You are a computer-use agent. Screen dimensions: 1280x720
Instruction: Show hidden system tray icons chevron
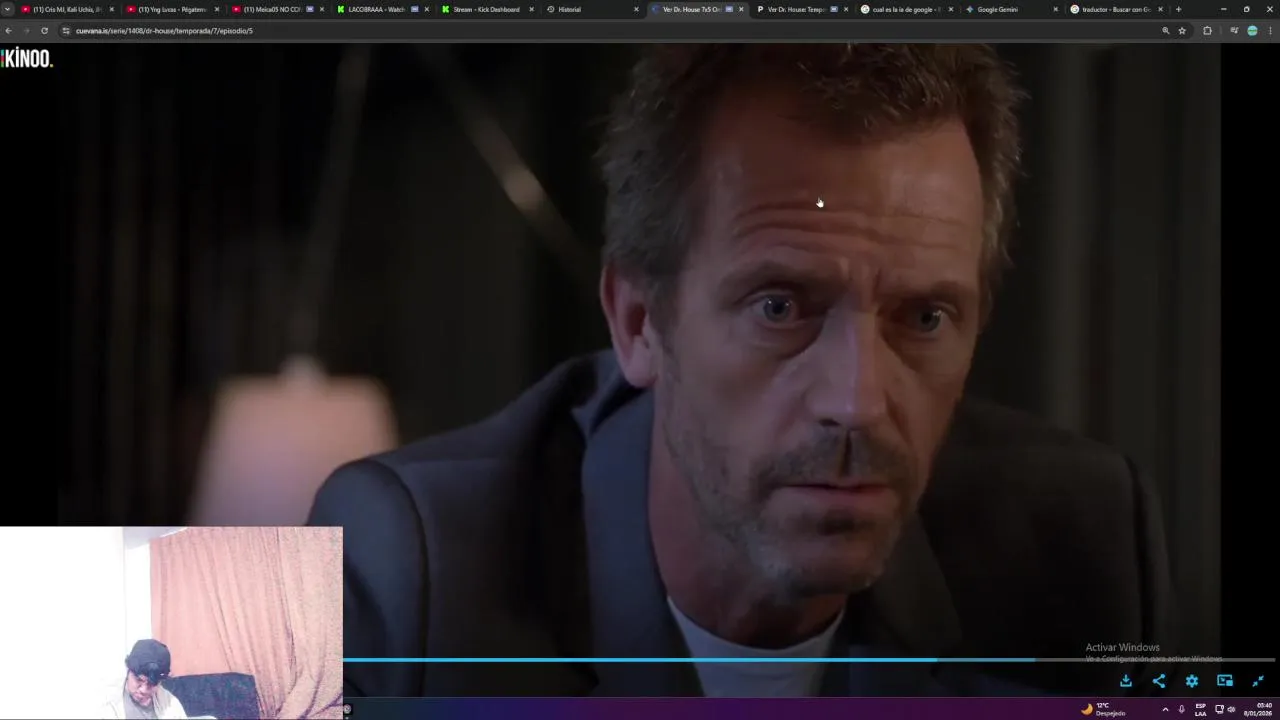(x=1165, y=709)
